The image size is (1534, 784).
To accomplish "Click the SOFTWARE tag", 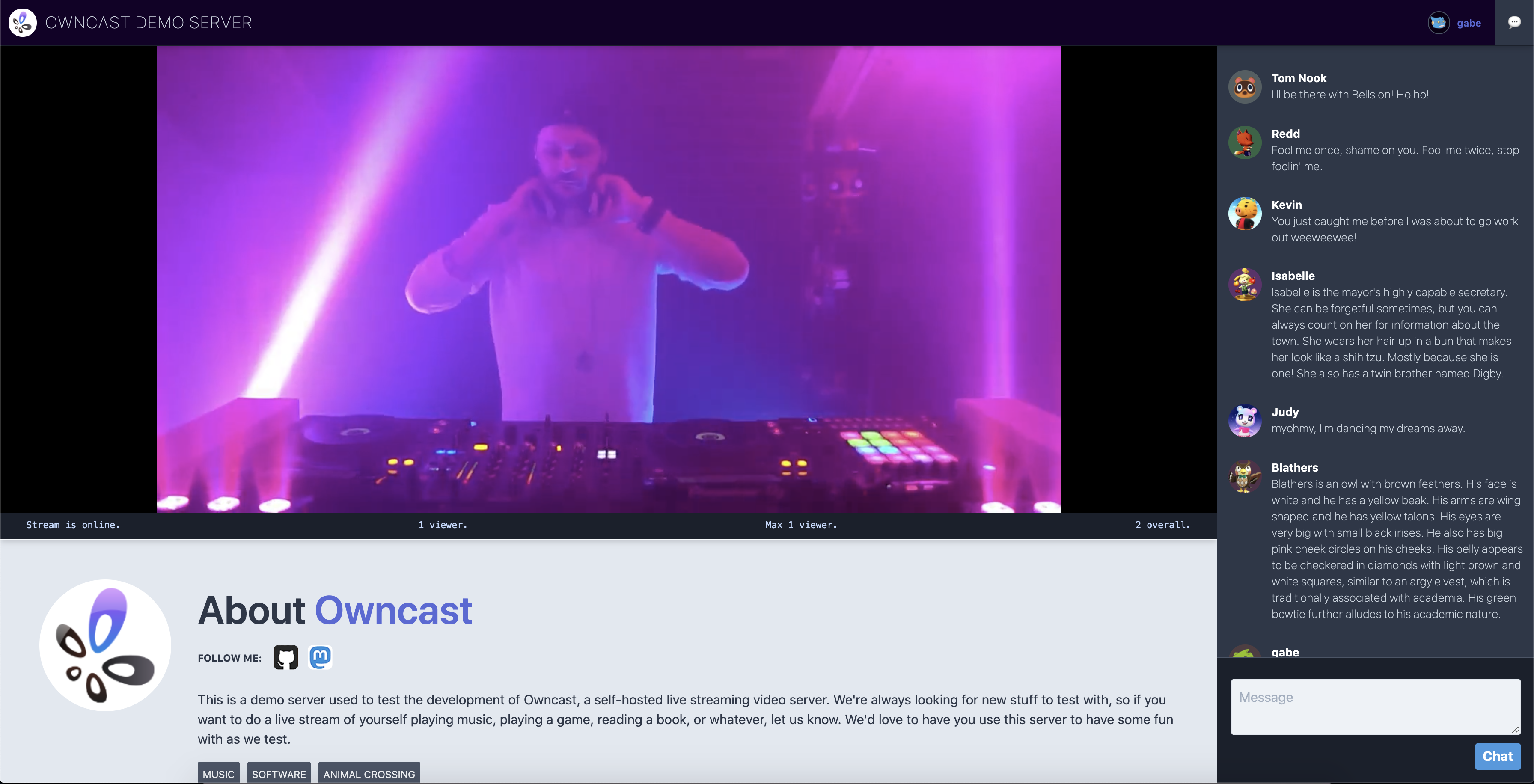I will (x=279, y=773).
